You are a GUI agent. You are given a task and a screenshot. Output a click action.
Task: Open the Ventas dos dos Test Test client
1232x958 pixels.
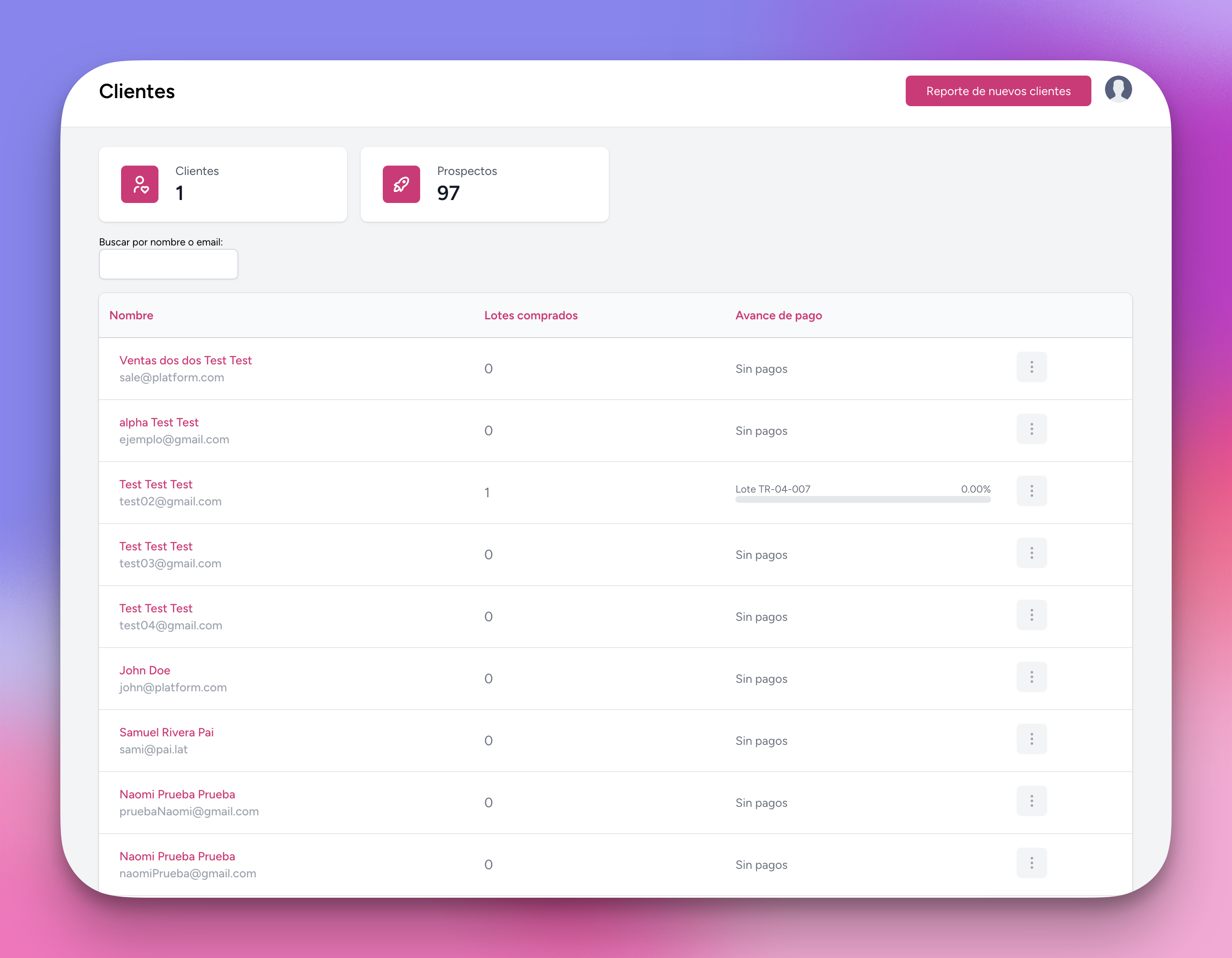pyautogui.click(x=185, y=360)
